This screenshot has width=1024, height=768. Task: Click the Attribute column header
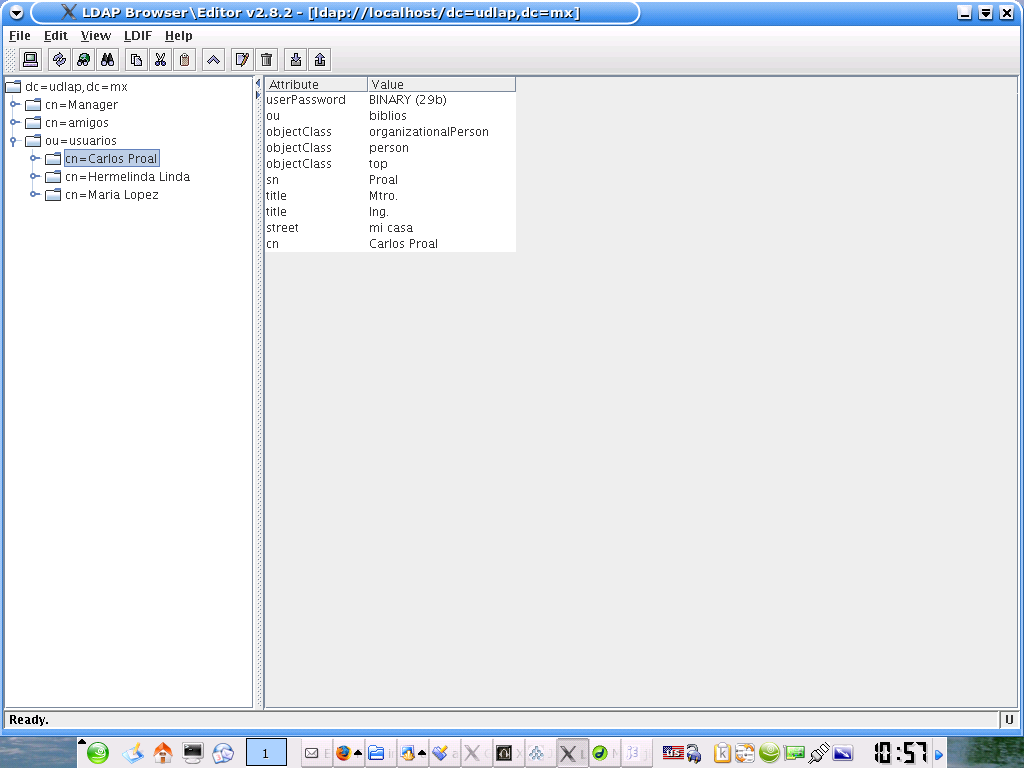tap(316, 85)
